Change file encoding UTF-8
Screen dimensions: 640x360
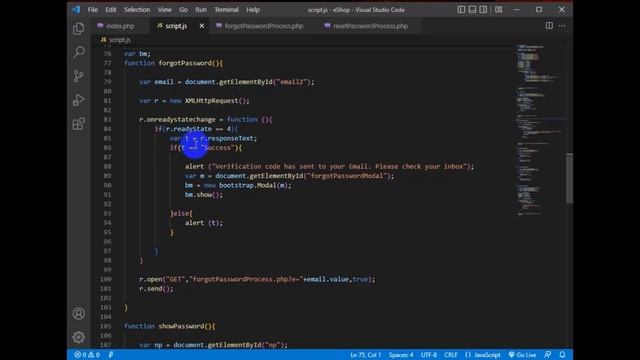[429, 355]
